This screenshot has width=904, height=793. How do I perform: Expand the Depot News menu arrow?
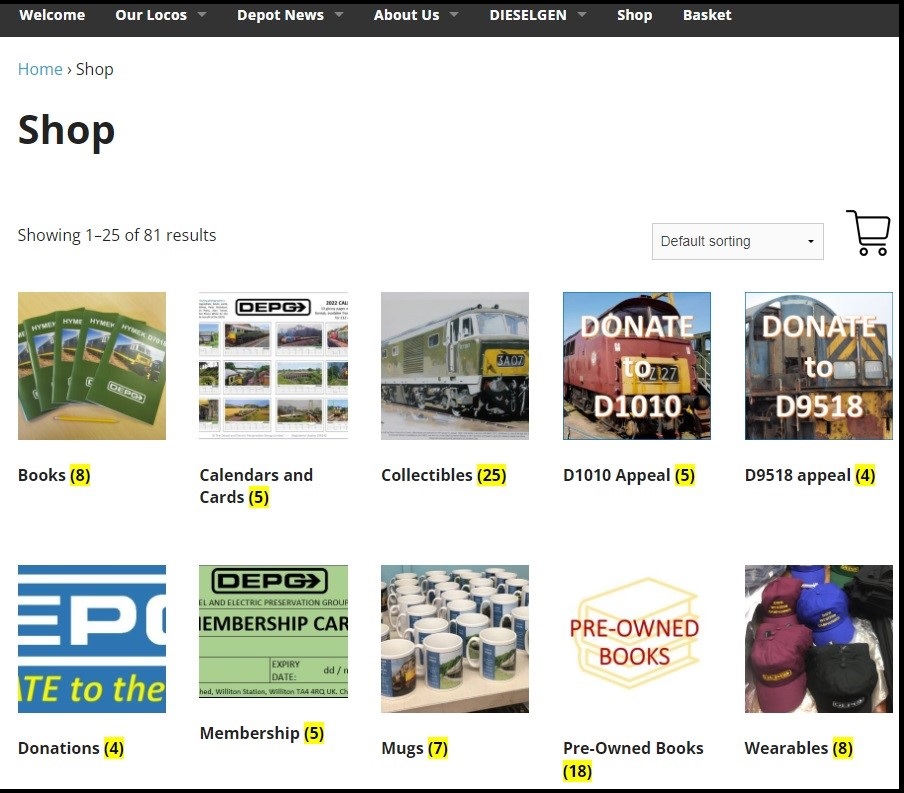coord(339,14)
